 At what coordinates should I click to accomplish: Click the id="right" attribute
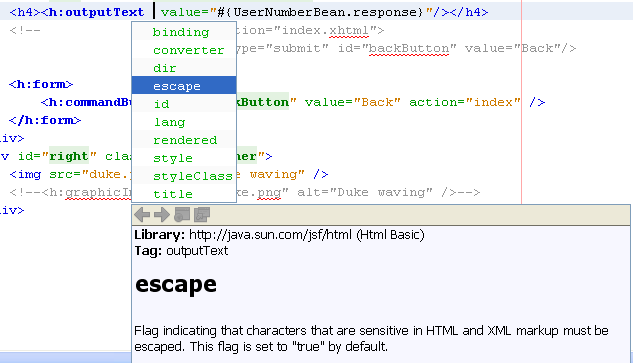pos(57,156)
